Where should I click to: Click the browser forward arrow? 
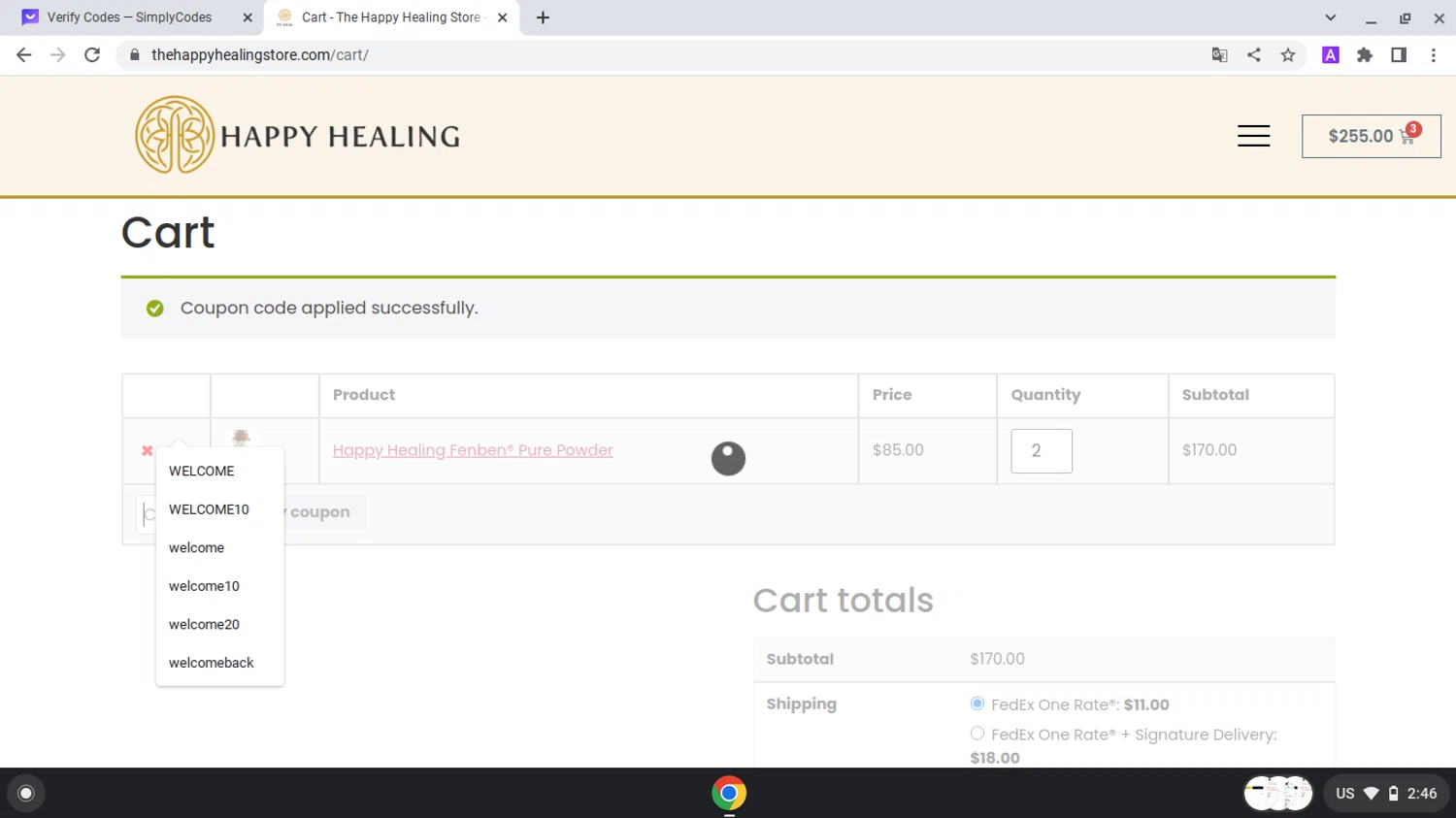58,55
